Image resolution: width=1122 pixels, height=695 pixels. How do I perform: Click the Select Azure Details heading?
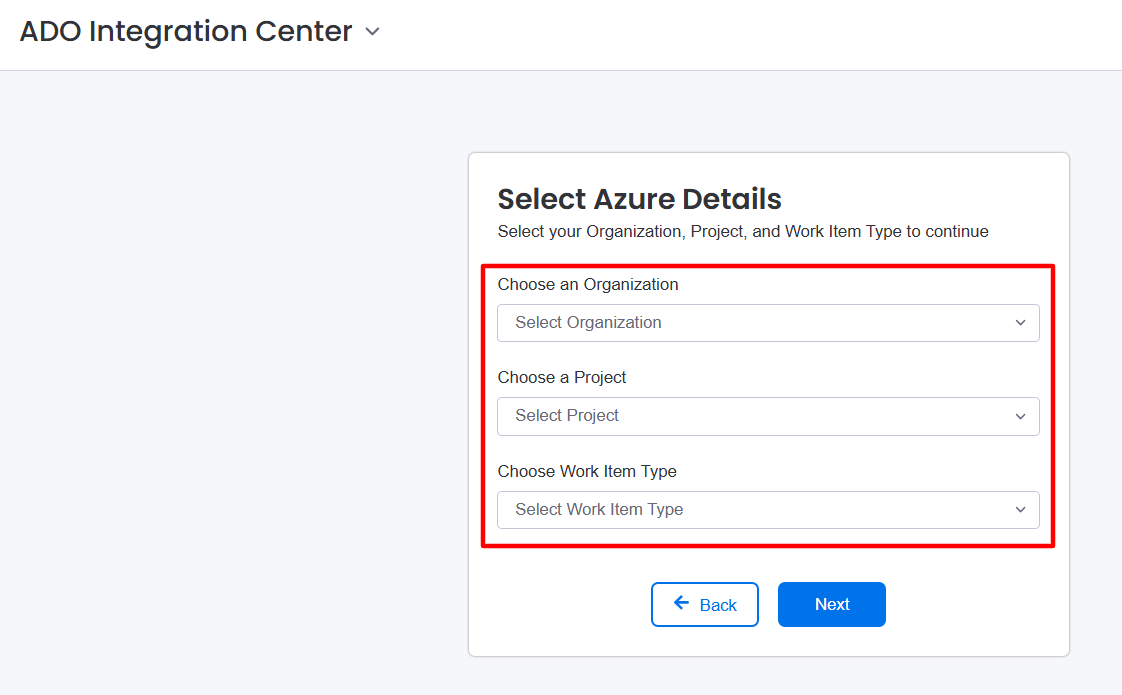click(639, 199)
